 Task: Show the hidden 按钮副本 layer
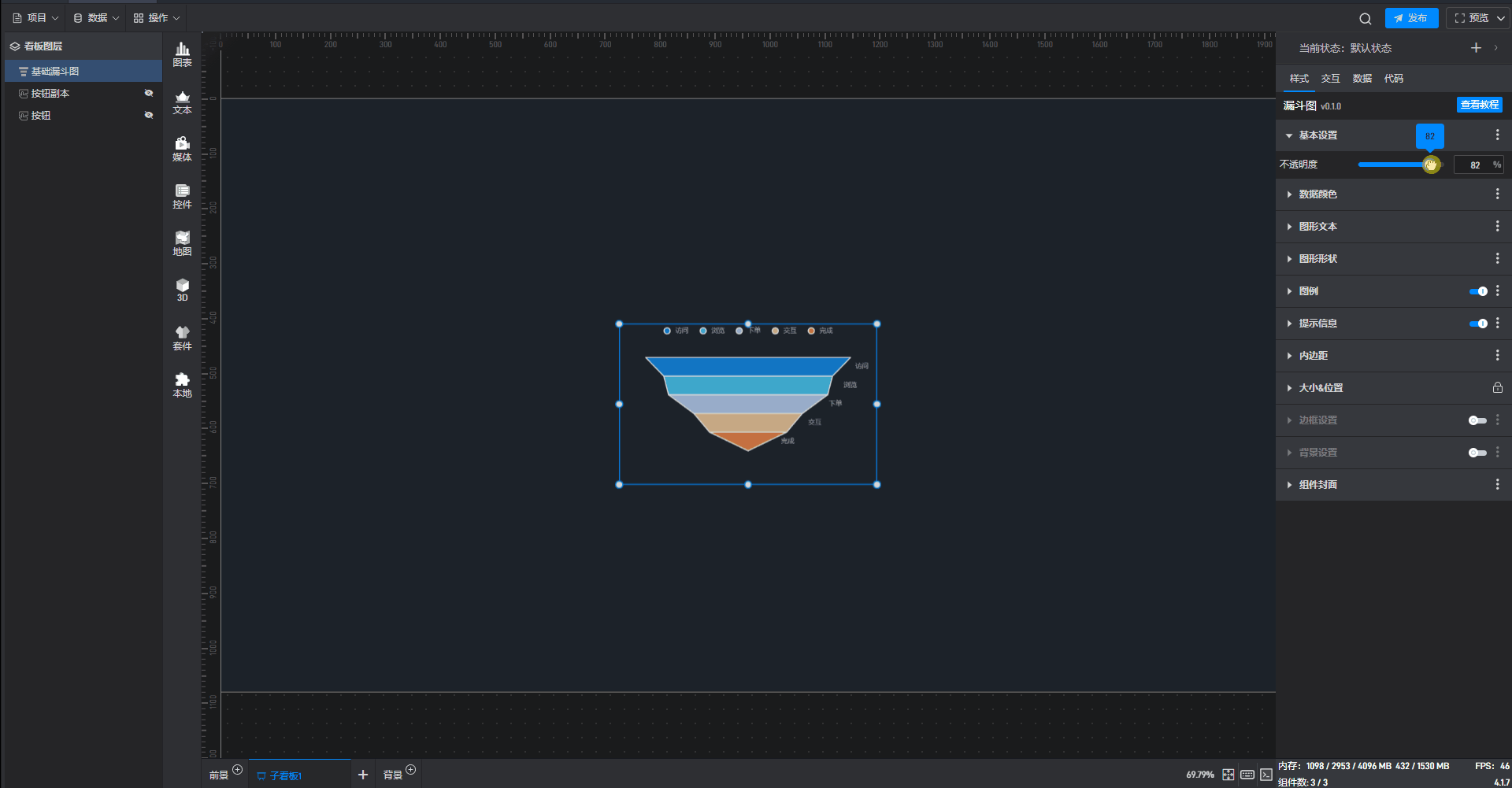pyautogui.click(x=149, y=93)
